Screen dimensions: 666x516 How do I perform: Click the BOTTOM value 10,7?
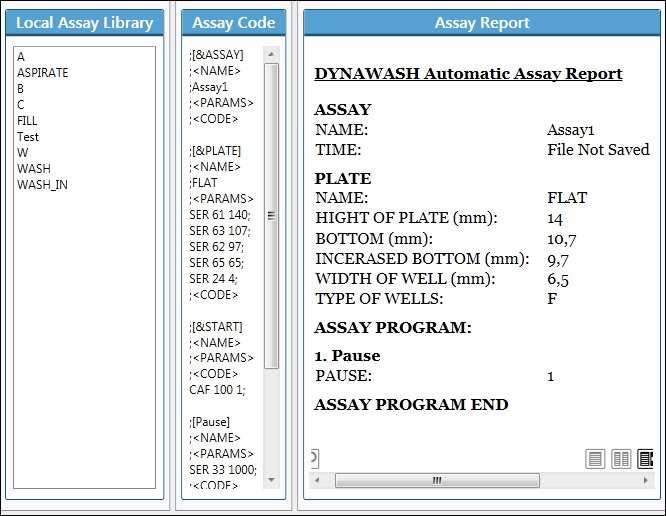(x=562, y=239)
